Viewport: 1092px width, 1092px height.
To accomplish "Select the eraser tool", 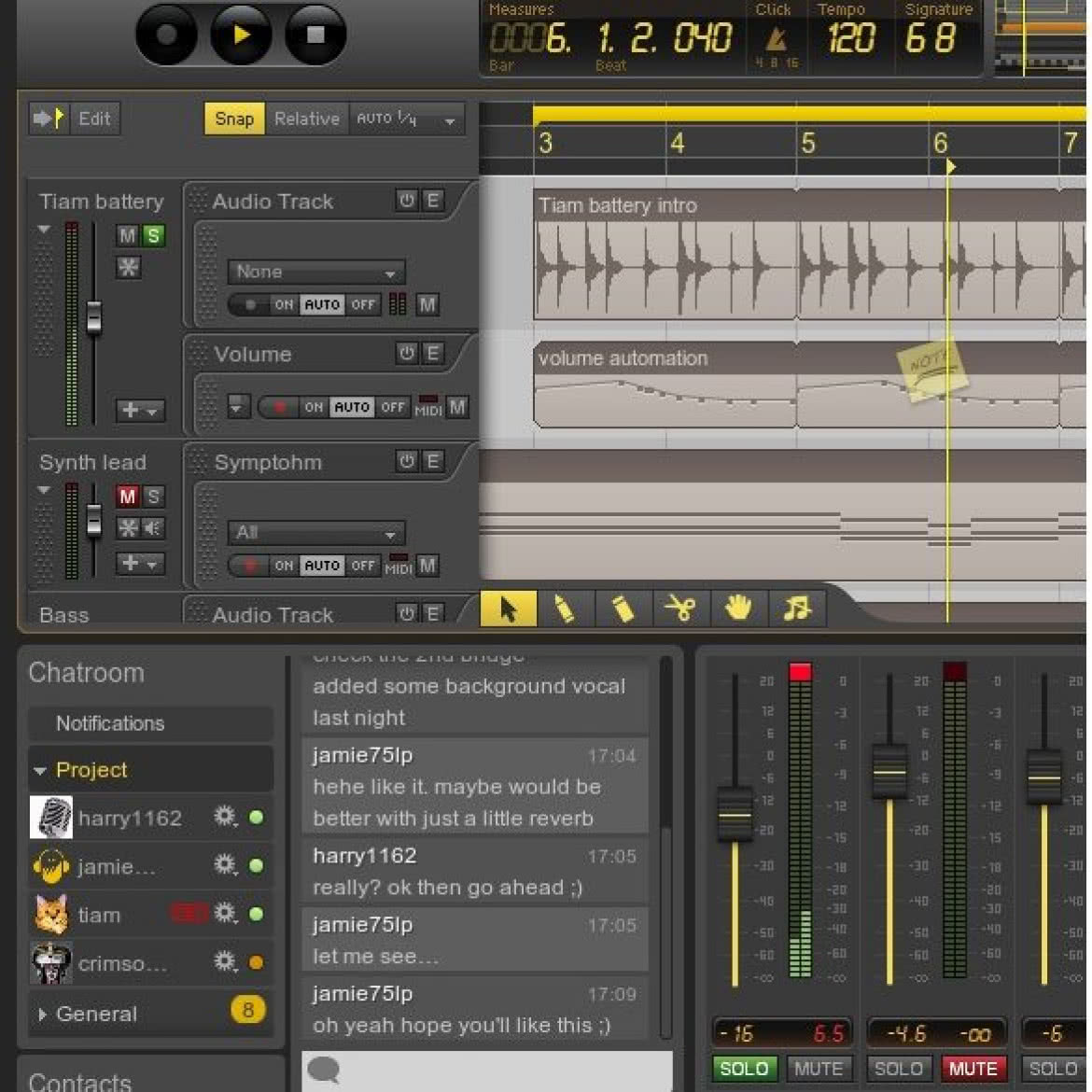I will pos(623,609).
